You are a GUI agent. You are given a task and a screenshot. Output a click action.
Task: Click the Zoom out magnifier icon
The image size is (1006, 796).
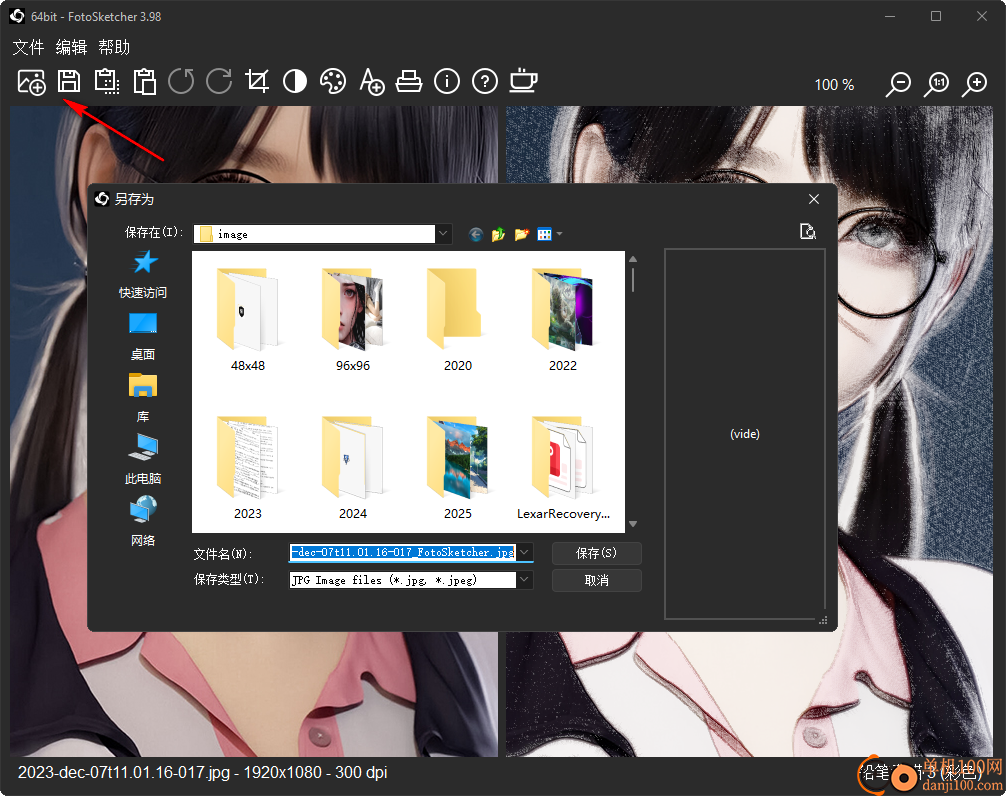pos(899,84)
